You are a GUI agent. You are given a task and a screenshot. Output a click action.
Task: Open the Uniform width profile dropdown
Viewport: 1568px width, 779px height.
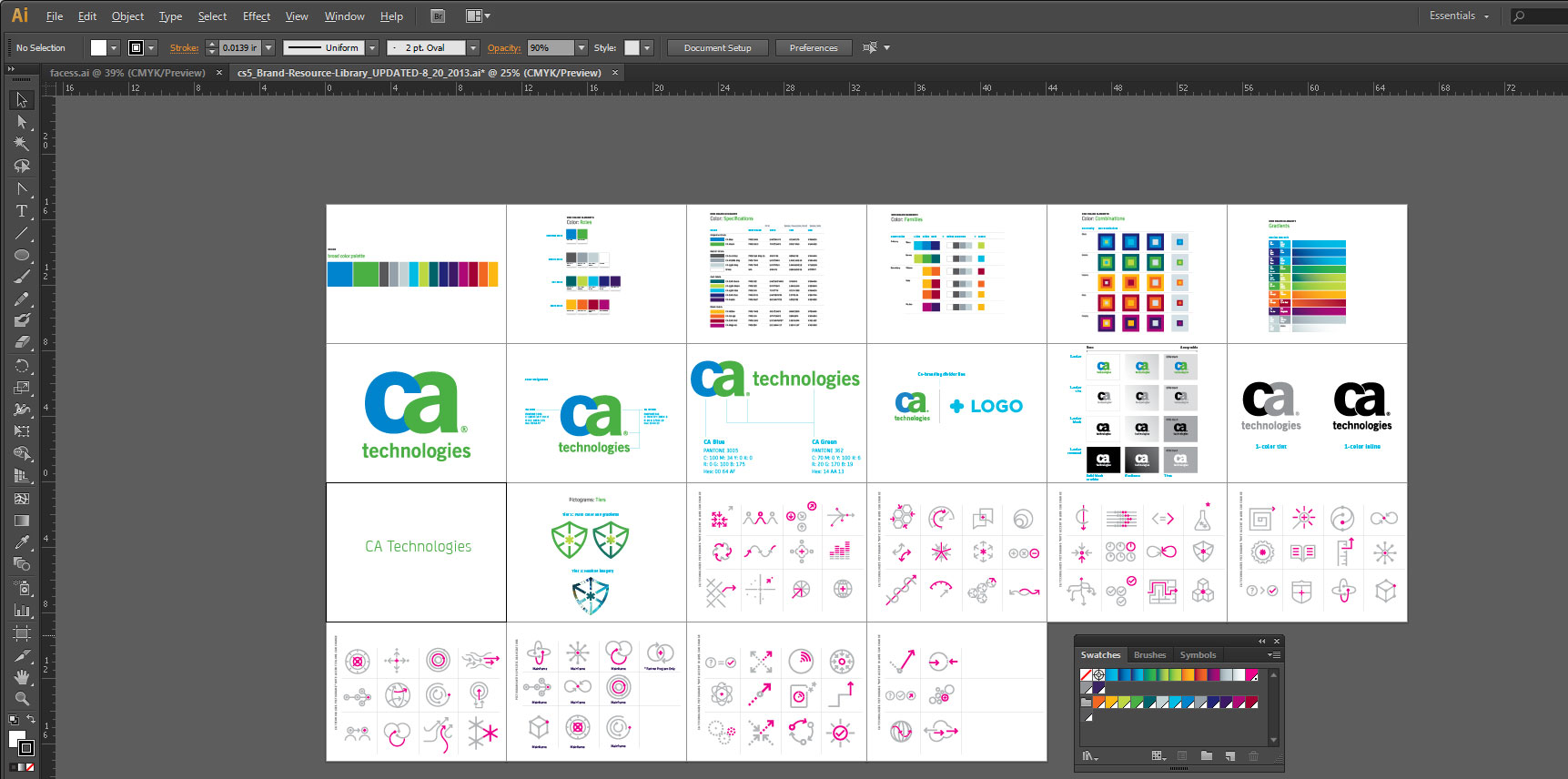click(372, 47)
